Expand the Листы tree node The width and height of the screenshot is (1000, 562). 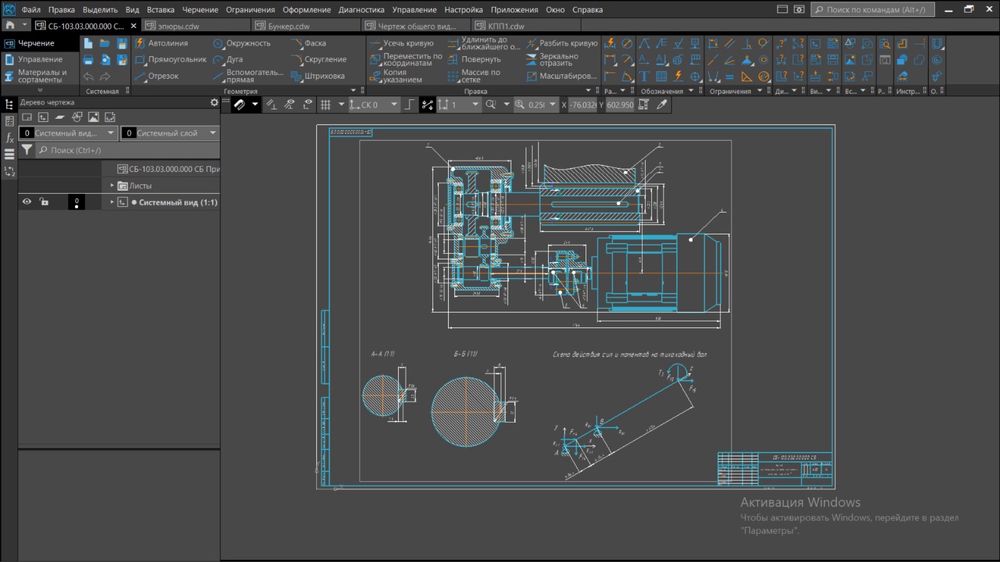pos(112,186)
